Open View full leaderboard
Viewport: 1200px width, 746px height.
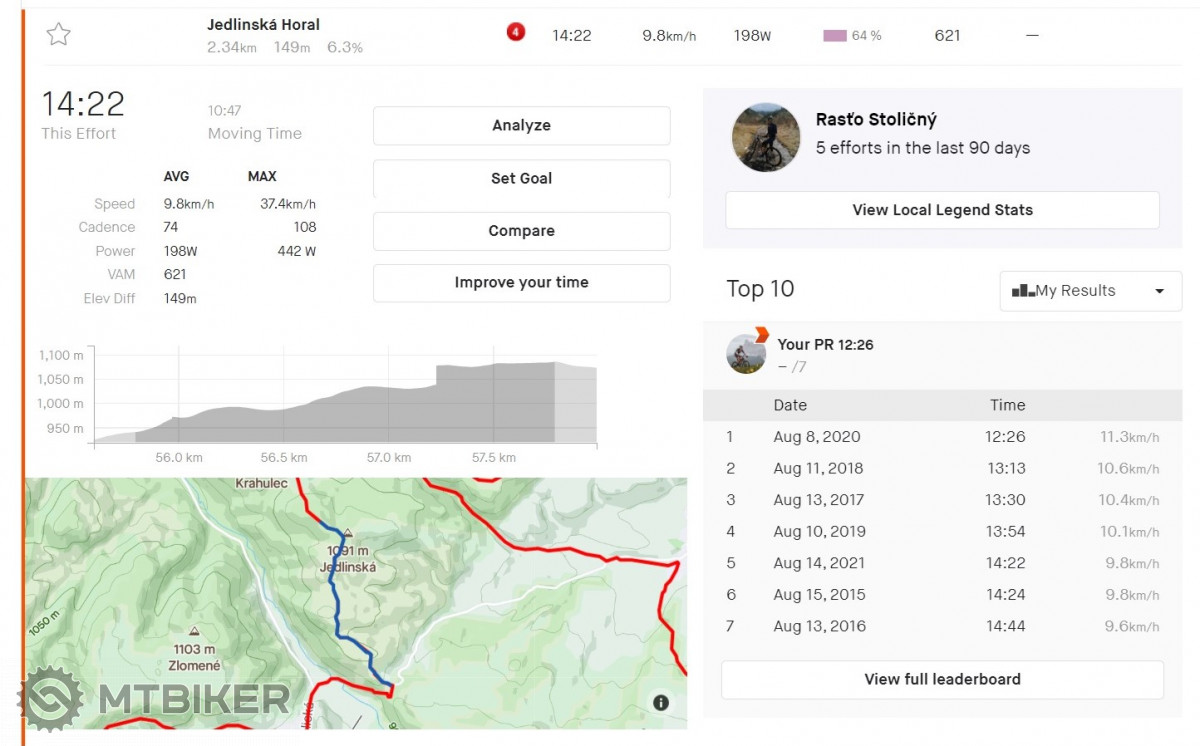[942, 679]
